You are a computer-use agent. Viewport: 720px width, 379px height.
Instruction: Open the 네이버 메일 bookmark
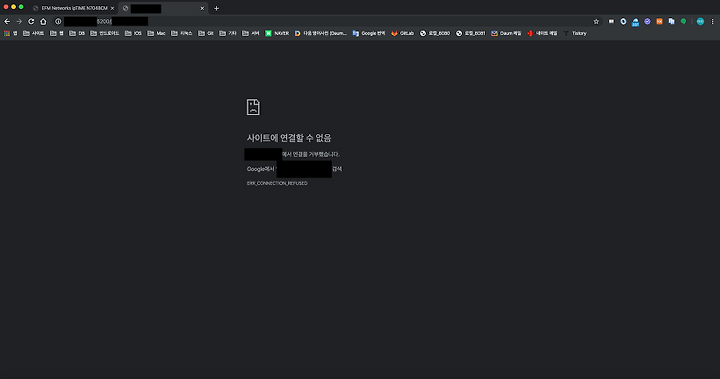542,33
